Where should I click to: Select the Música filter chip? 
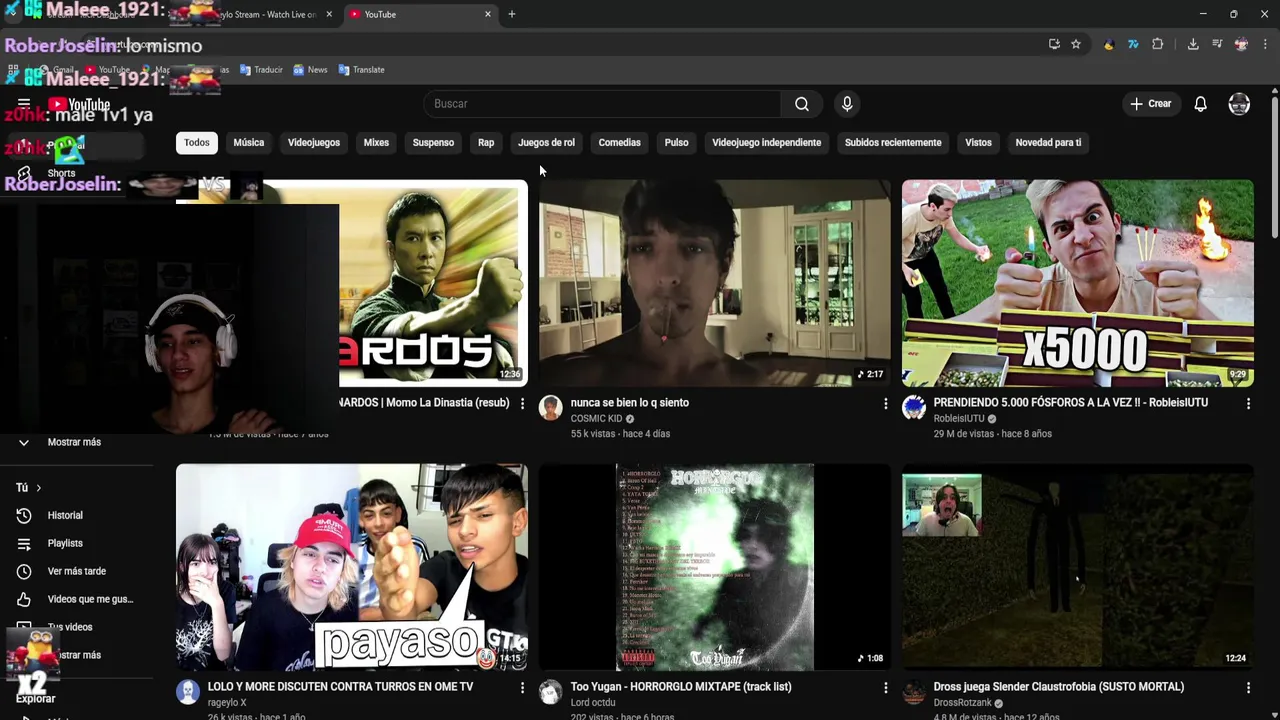249,142
